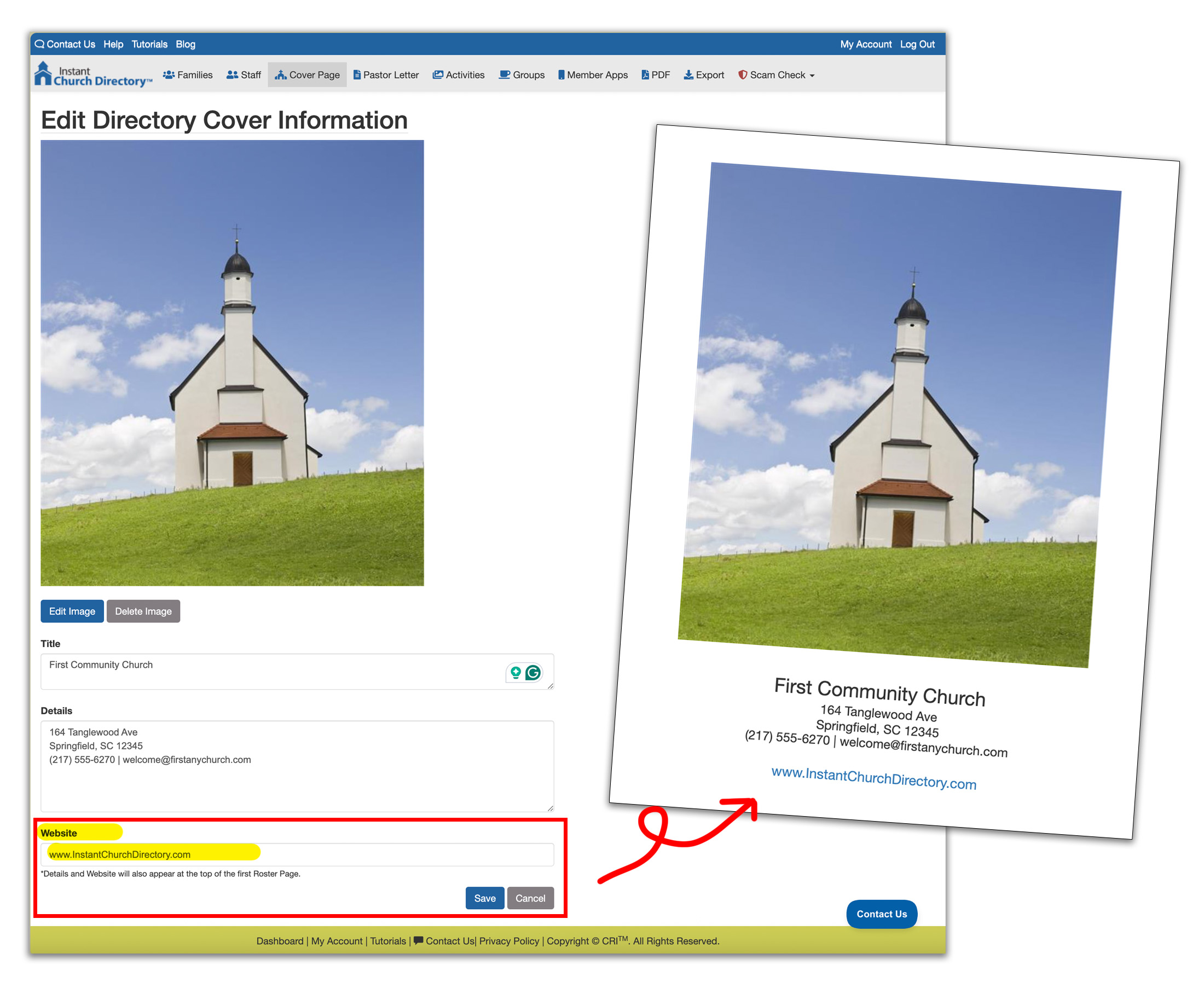Screen dimensions: 1204x988
Task: Open the Staff page
Action: coord(244,75)
